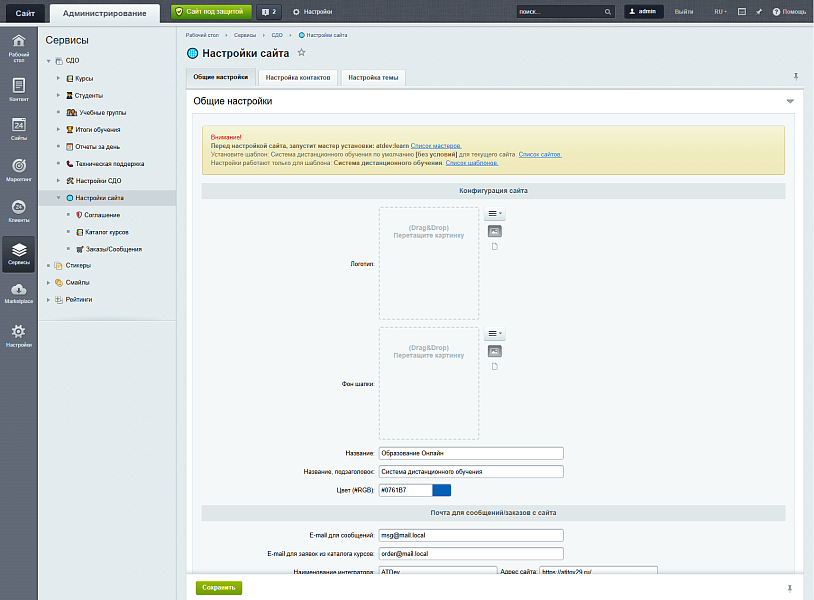Screen dimensions: 814x600
Task: Open Настройки gear in left sidebar
Action: click(x=18, y=335)
